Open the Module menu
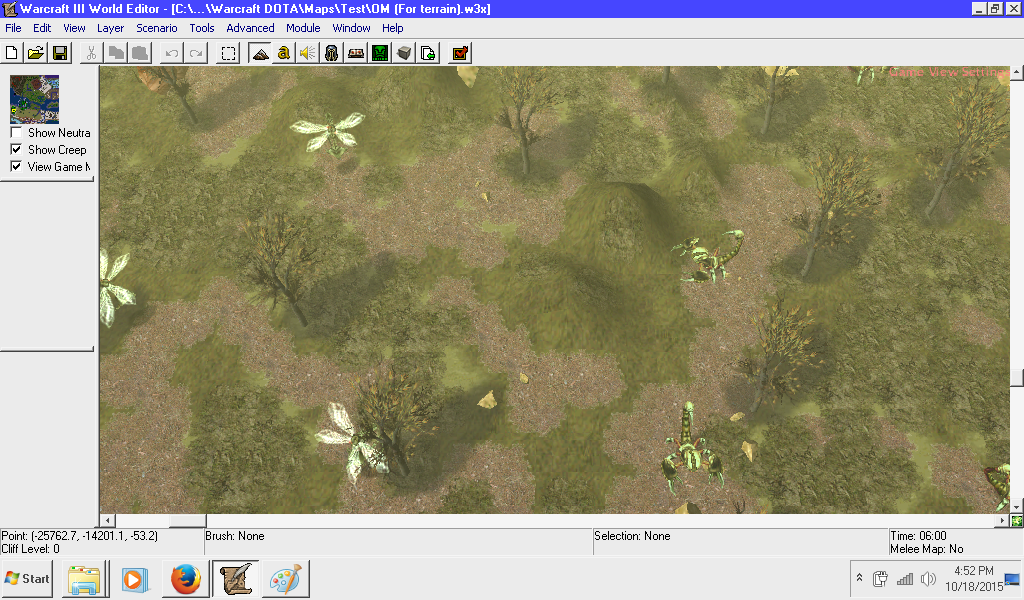 (303, 28)
